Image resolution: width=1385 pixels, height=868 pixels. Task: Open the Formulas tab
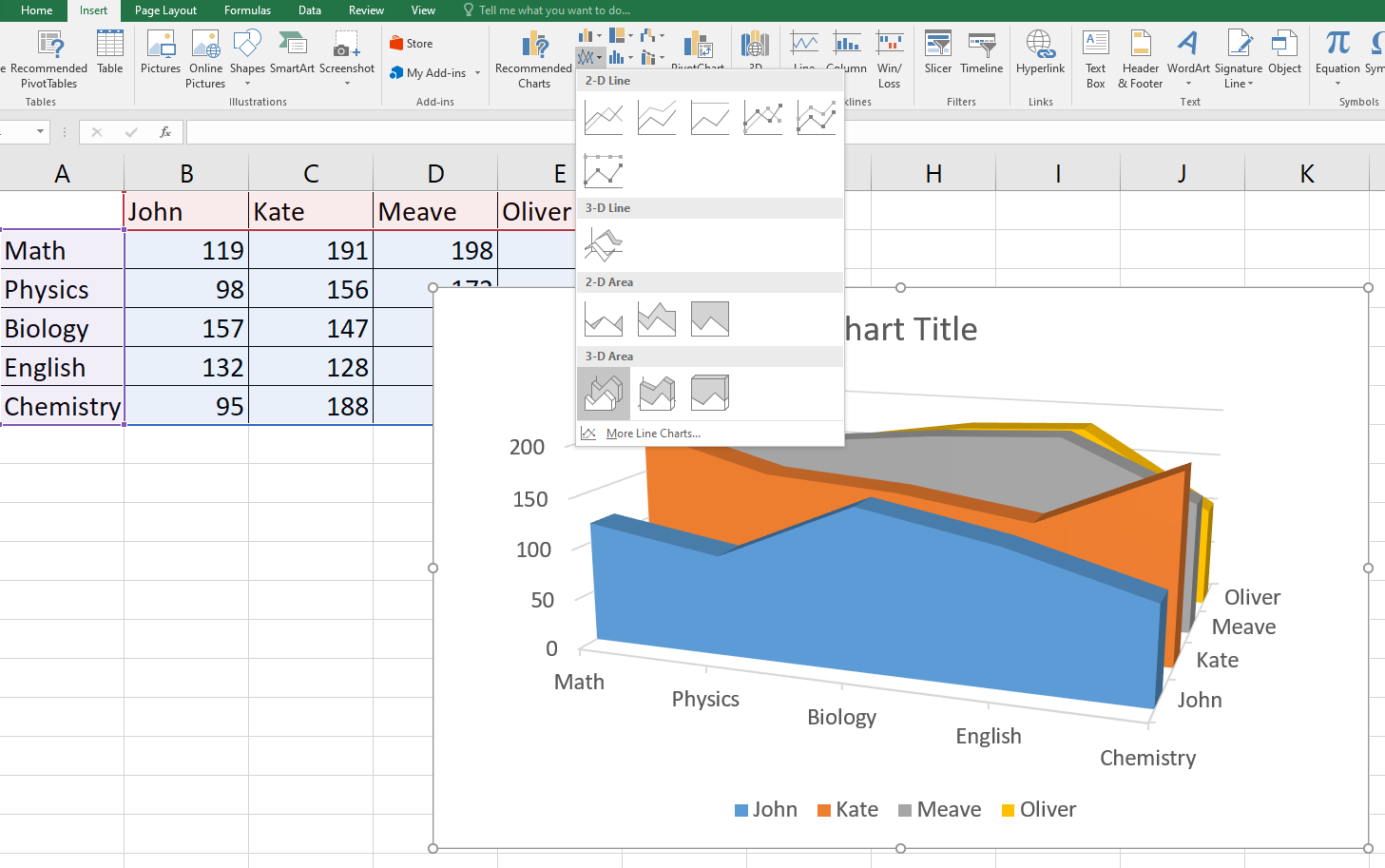click(x=247, y=10)
